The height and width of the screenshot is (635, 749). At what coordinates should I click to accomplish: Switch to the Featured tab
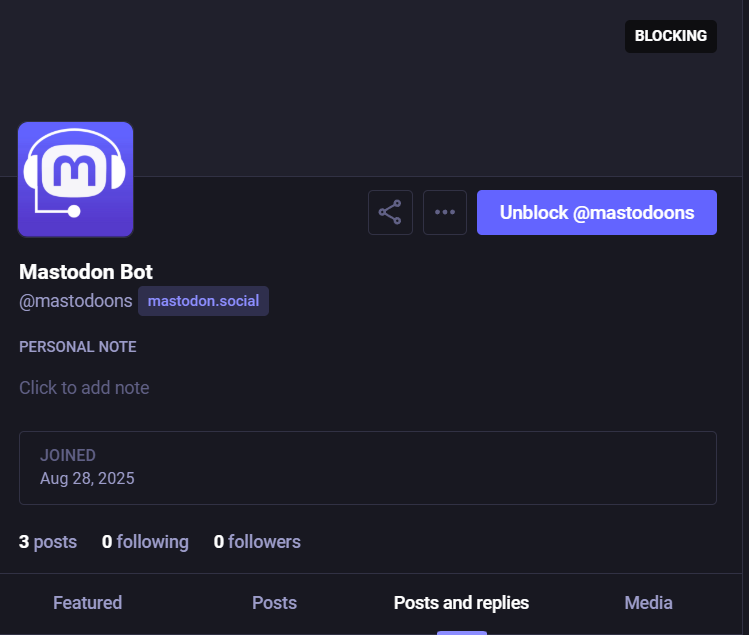[87, 603]
